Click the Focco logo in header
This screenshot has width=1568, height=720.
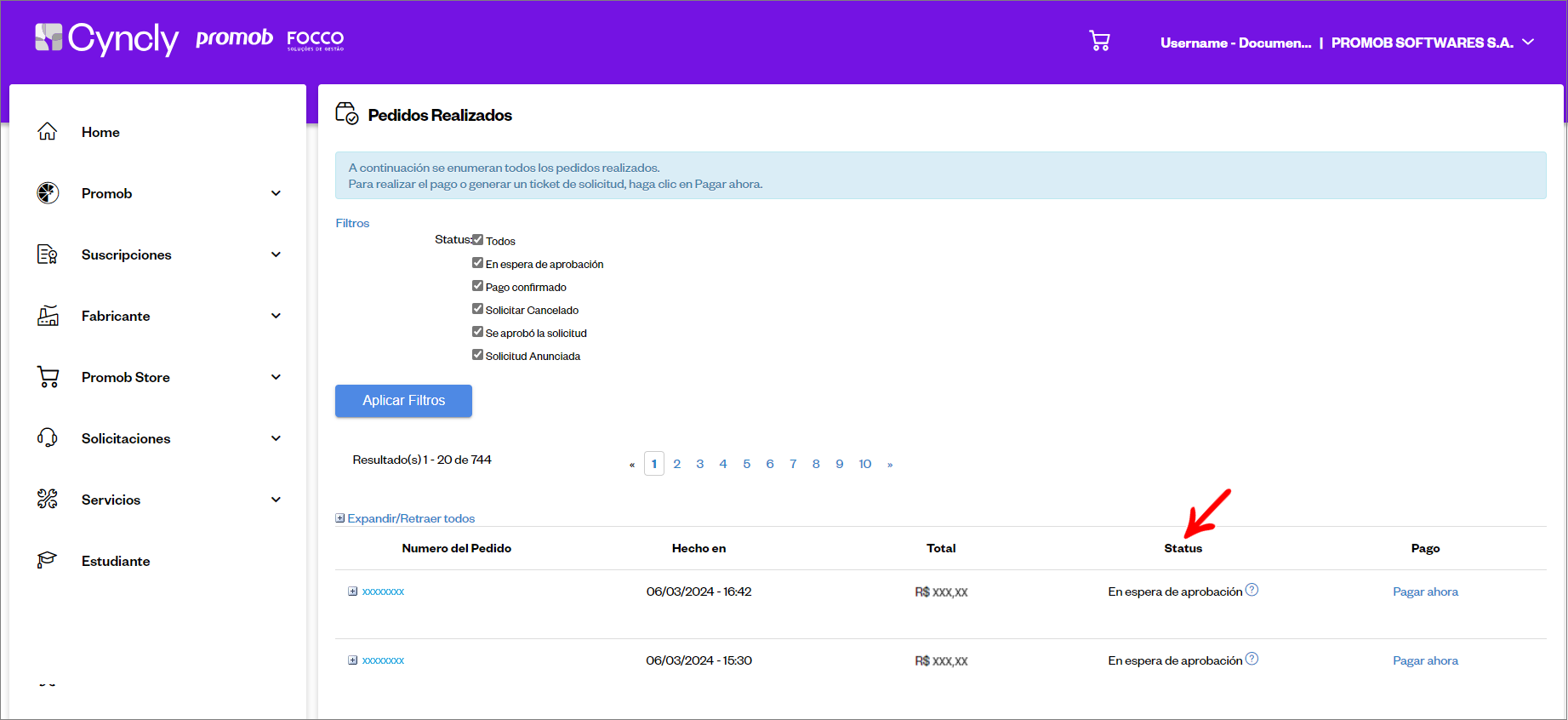point(316,40)
